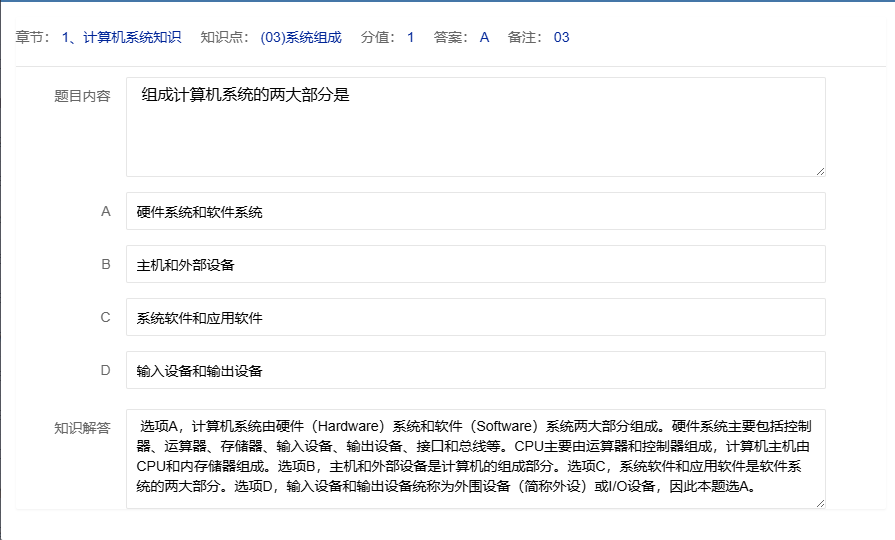
Task: Click option A input field
Action: pos(475,211)
